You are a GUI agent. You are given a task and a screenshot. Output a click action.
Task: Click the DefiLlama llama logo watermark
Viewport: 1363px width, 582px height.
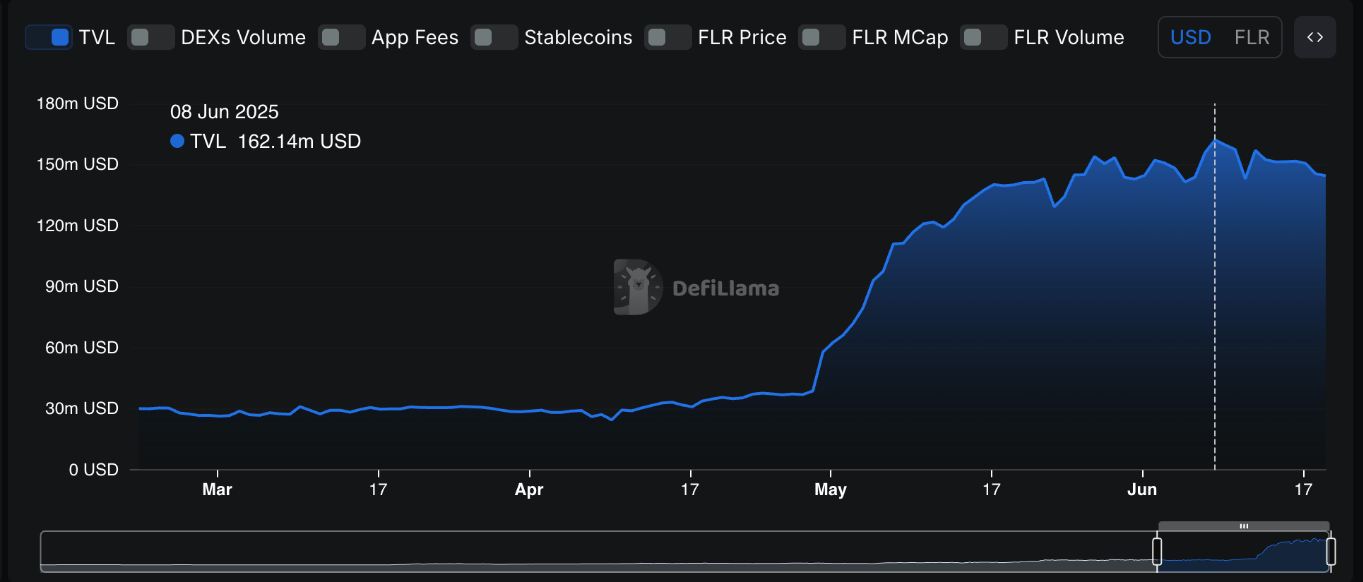pyautogui.click(x=638, y=288)
